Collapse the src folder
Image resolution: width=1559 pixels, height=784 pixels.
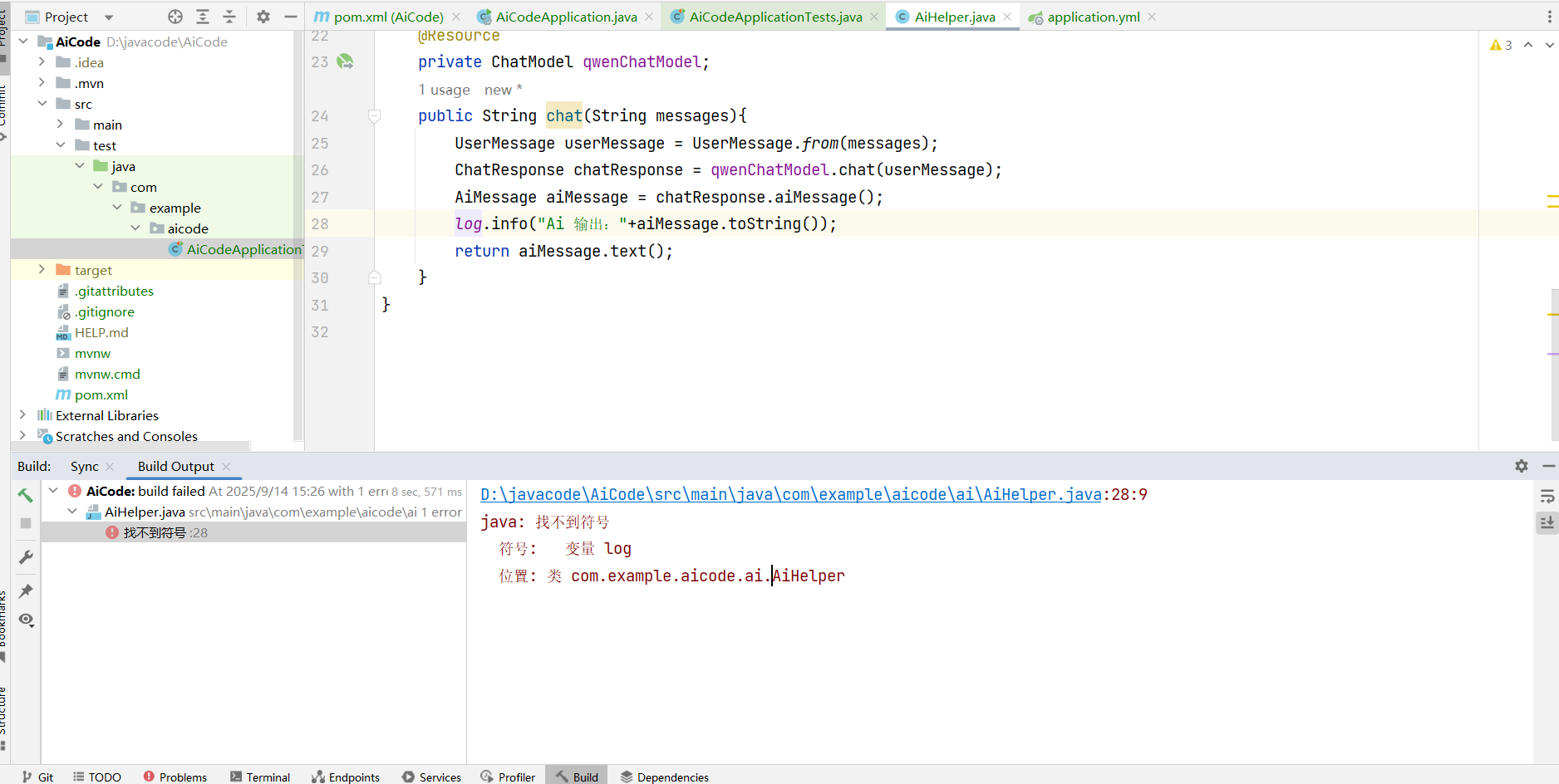[43, 103]
